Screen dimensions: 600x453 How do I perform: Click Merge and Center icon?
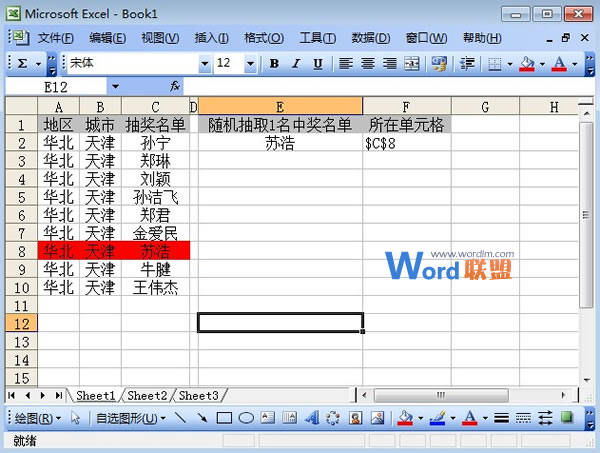point(412,63)
